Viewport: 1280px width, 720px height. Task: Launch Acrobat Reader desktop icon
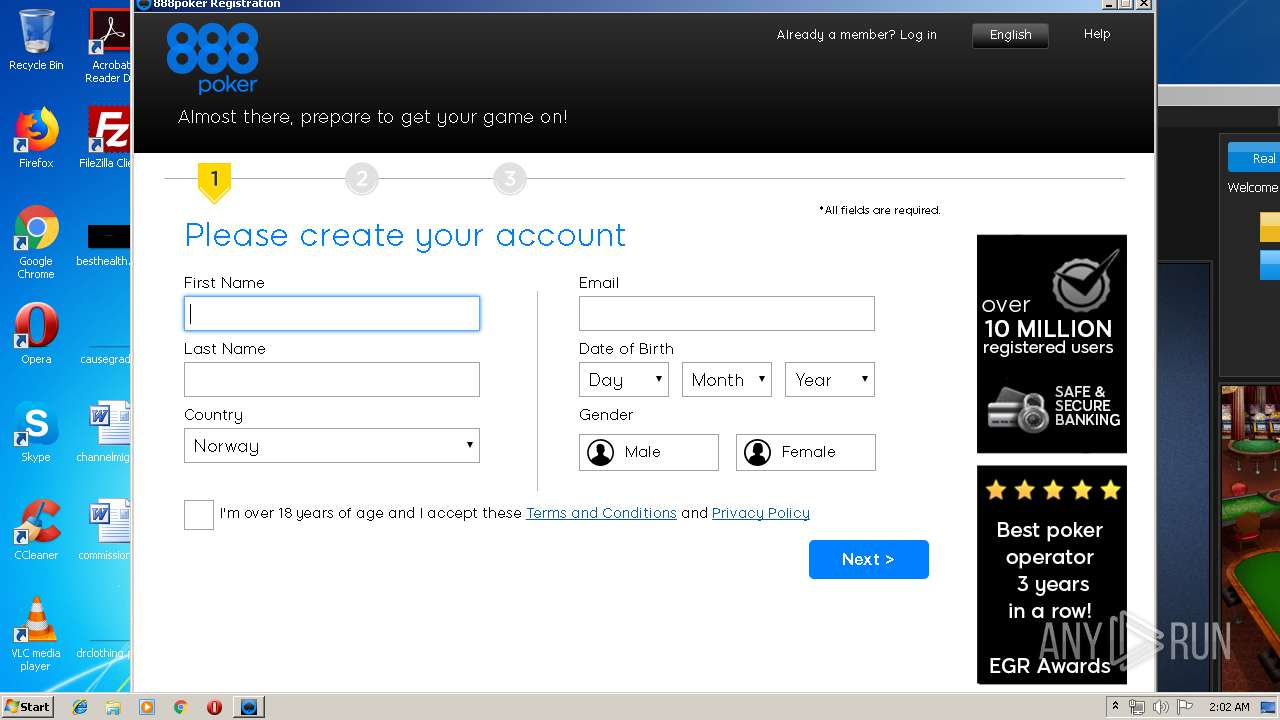(109, 45)
